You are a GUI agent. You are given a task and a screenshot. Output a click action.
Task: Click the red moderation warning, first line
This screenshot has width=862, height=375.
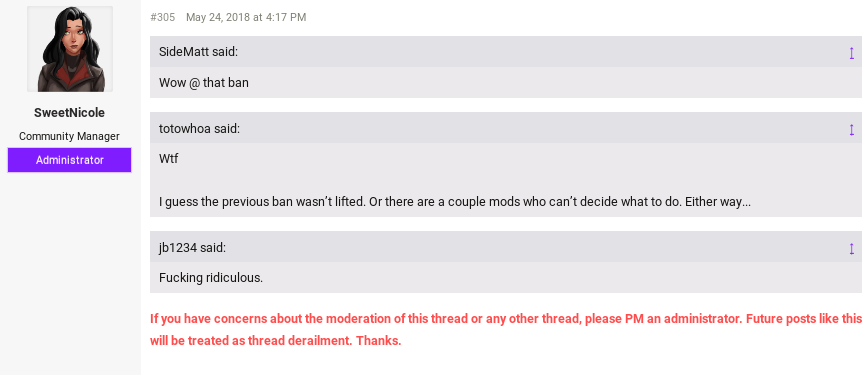coord(506,319)
